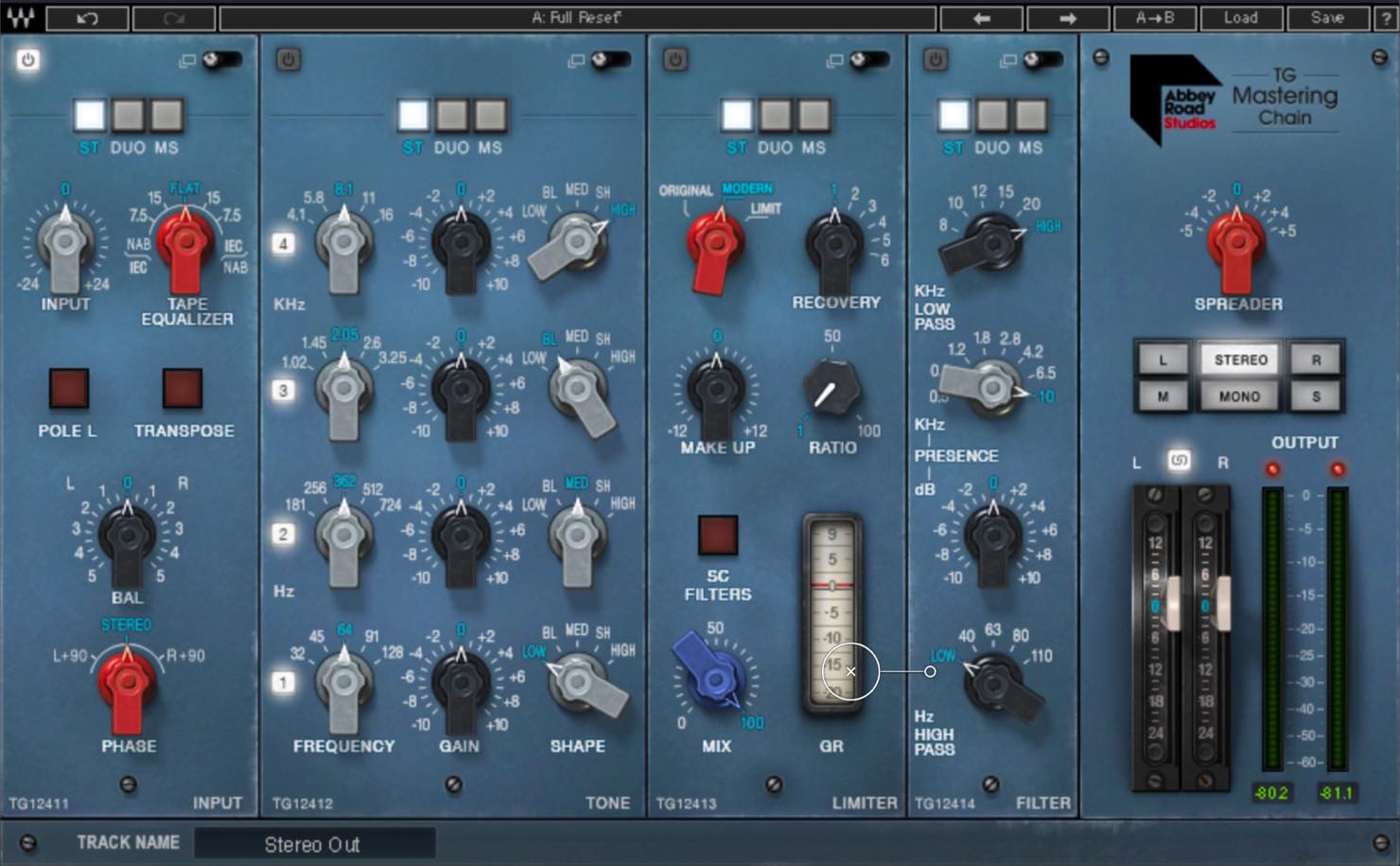Click the redo arrow in the top toolbar
The width and height of the screenshot is (1400, 866).
173,18
